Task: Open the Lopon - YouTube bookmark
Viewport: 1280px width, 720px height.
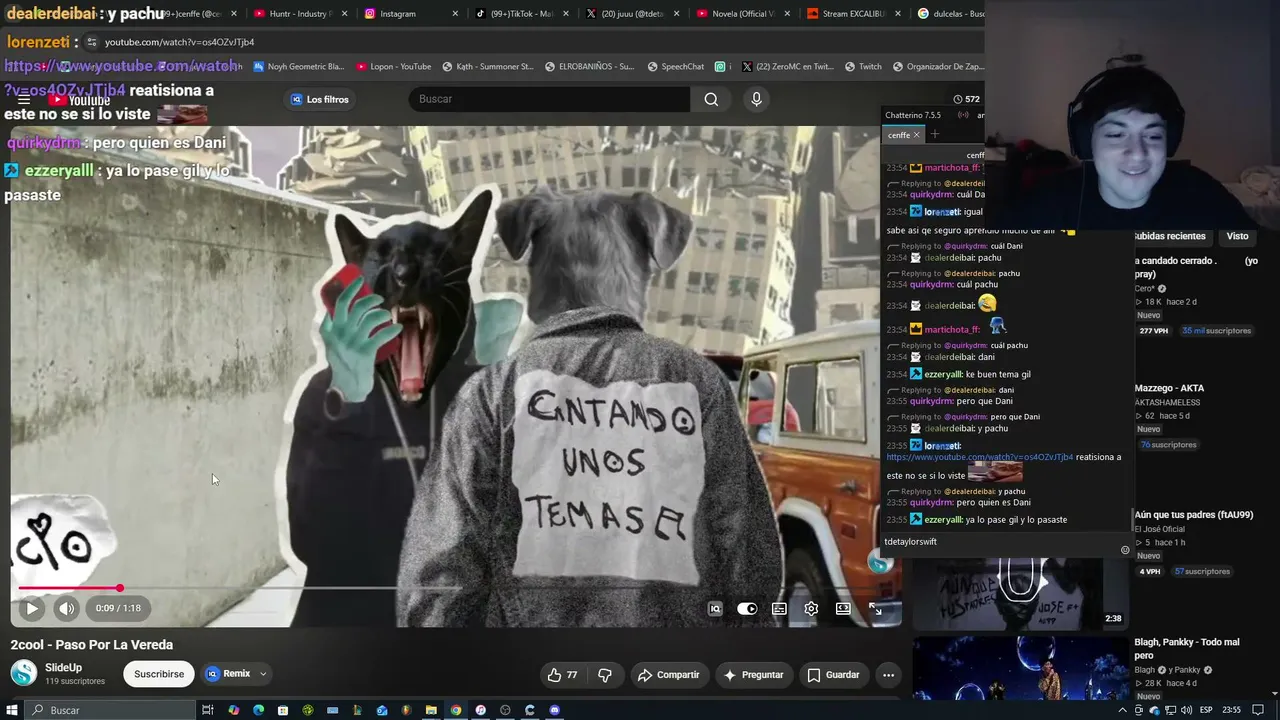Action: pyautogui.click(x=394, y=67)
